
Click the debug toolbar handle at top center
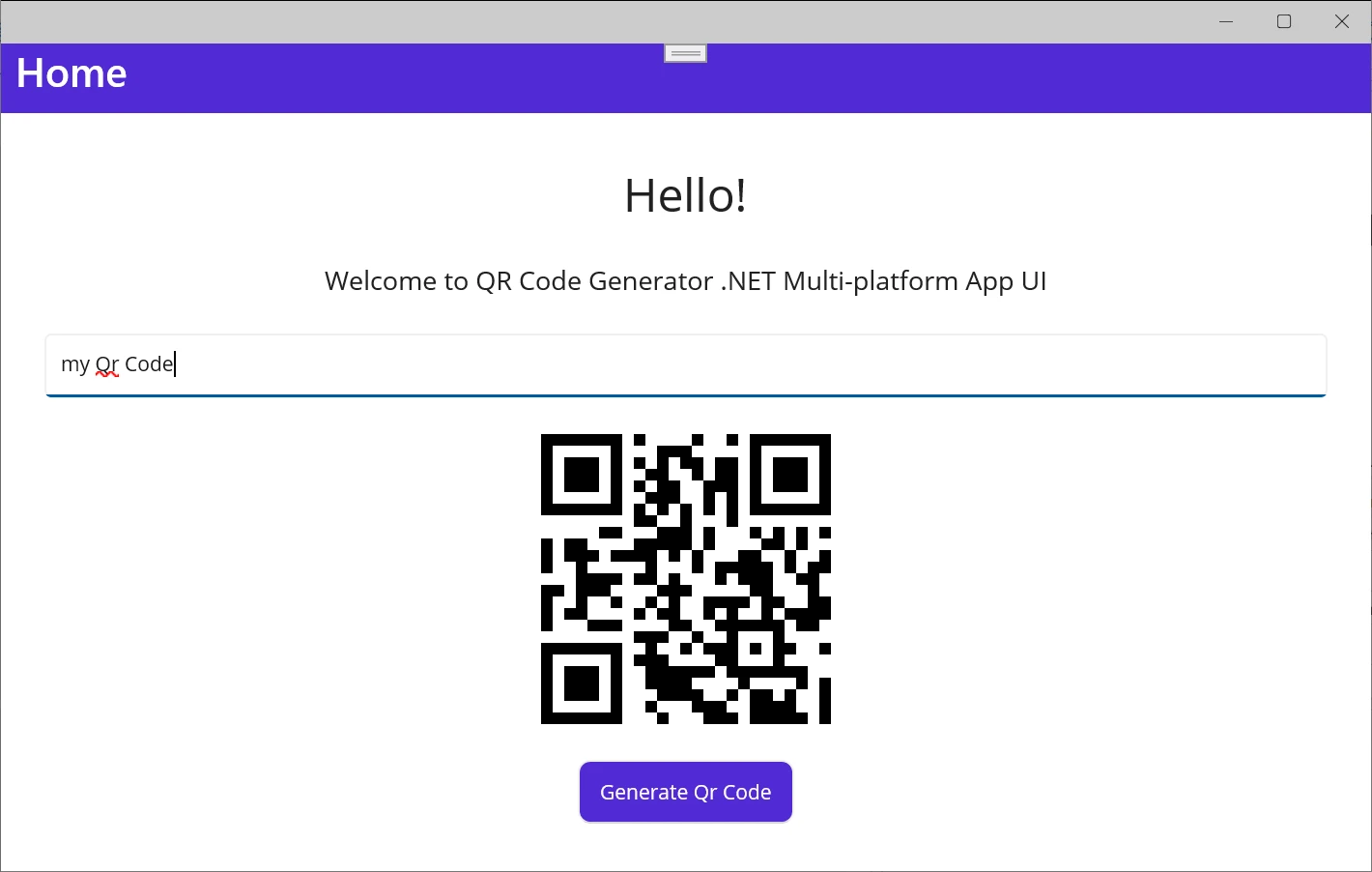685,53
